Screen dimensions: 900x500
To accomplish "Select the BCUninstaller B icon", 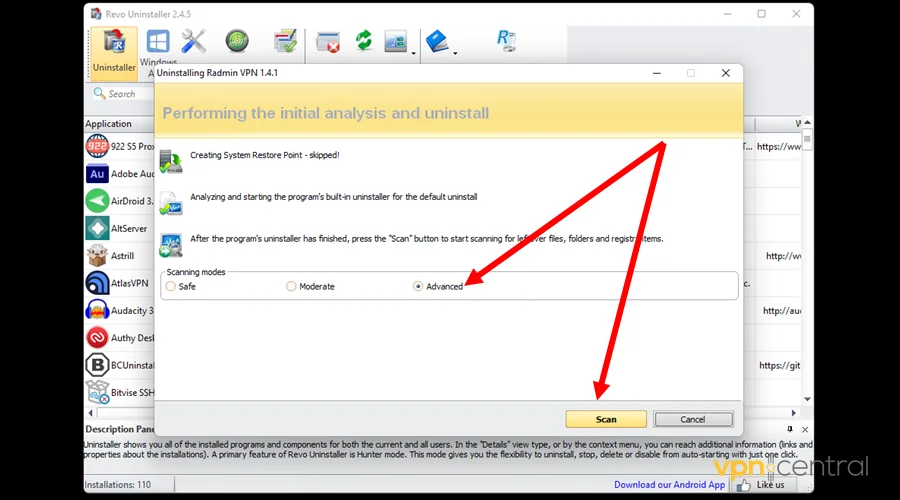I will 97,365.
